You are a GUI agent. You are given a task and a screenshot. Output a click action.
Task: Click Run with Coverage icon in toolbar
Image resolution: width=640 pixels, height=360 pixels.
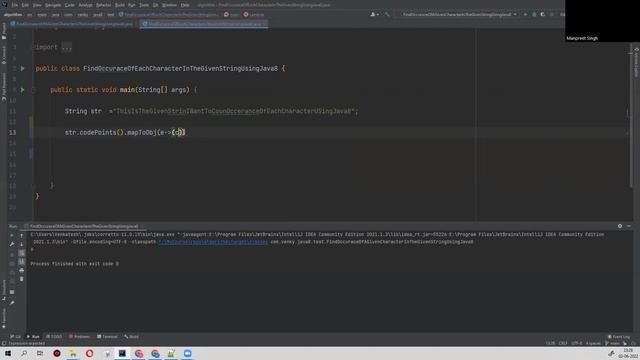[x=543, y=15]
